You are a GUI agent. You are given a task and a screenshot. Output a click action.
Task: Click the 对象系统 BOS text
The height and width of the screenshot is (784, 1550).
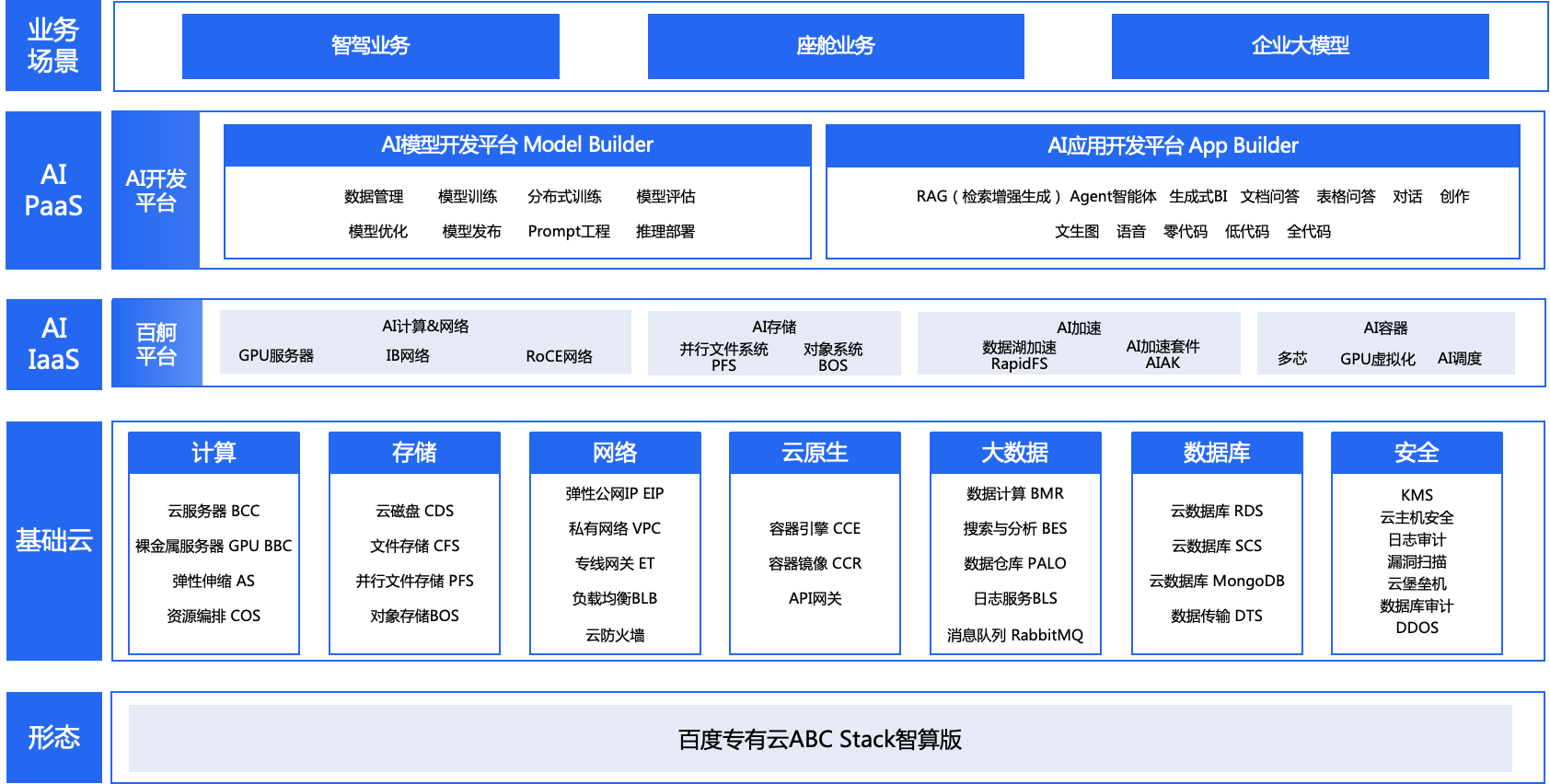tap(833, 357)
